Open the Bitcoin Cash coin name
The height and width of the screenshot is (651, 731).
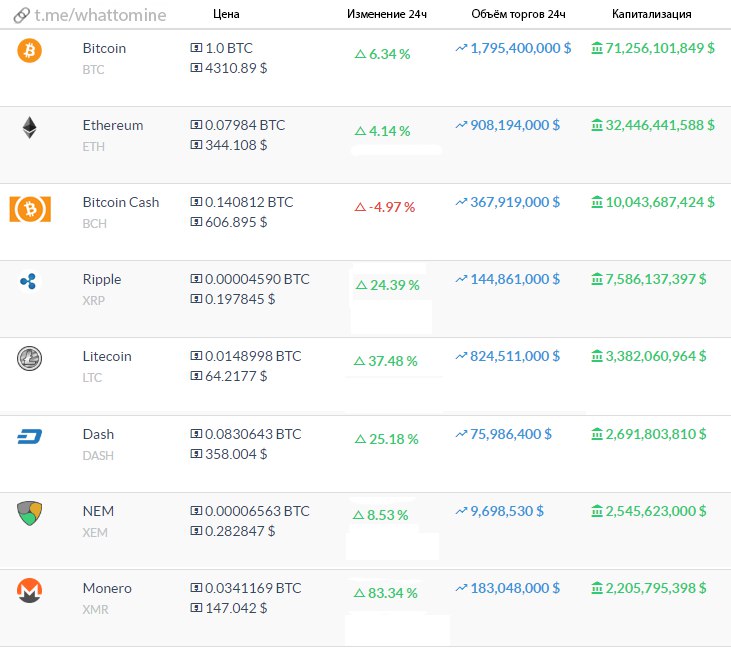coord(121,202)
